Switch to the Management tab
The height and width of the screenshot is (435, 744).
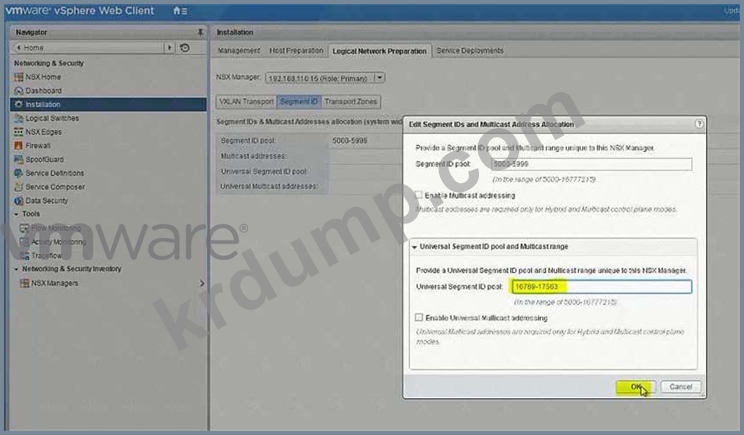tap(239, 50)
